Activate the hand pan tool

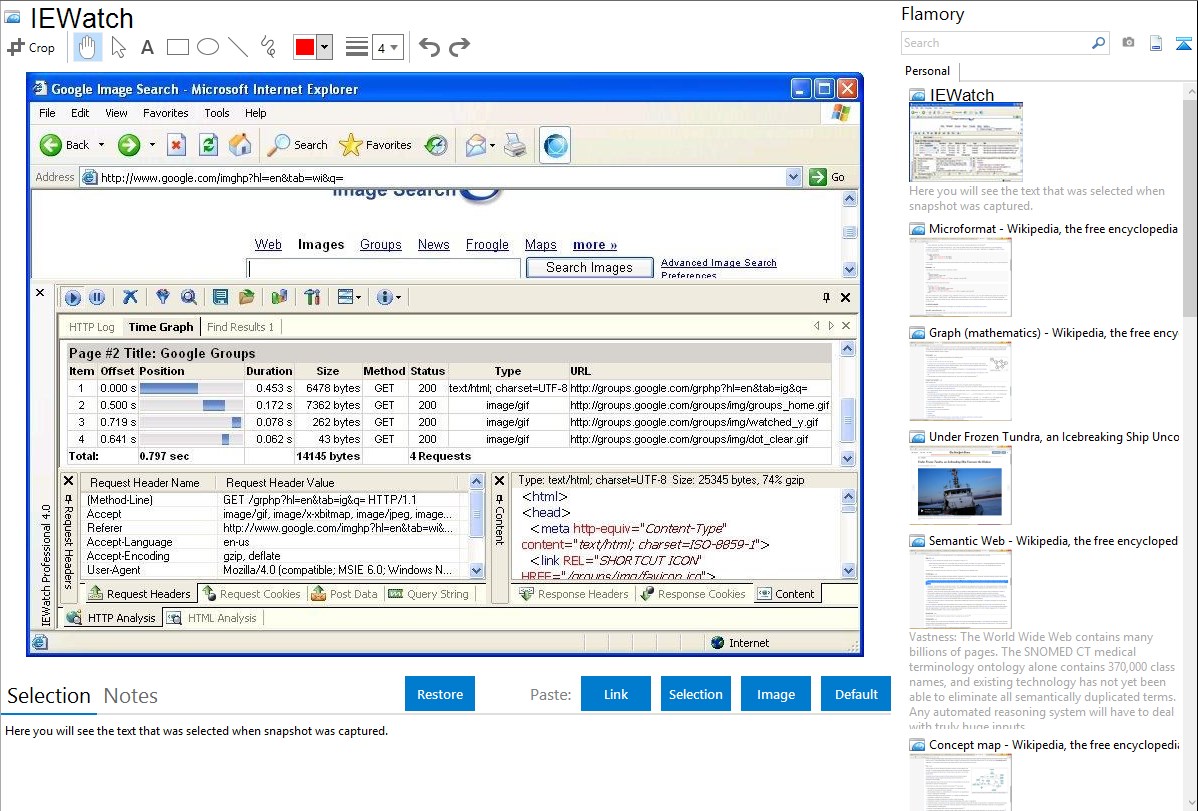click(87, 47)
